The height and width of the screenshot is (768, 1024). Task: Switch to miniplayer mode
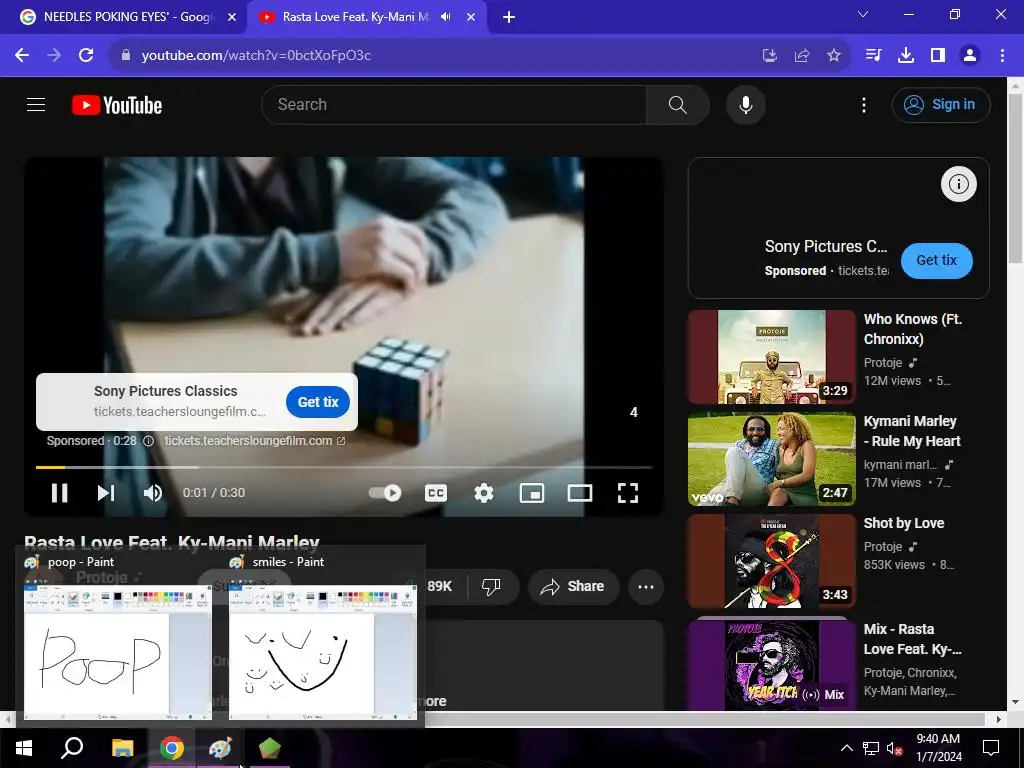click(x=532, y=493)
